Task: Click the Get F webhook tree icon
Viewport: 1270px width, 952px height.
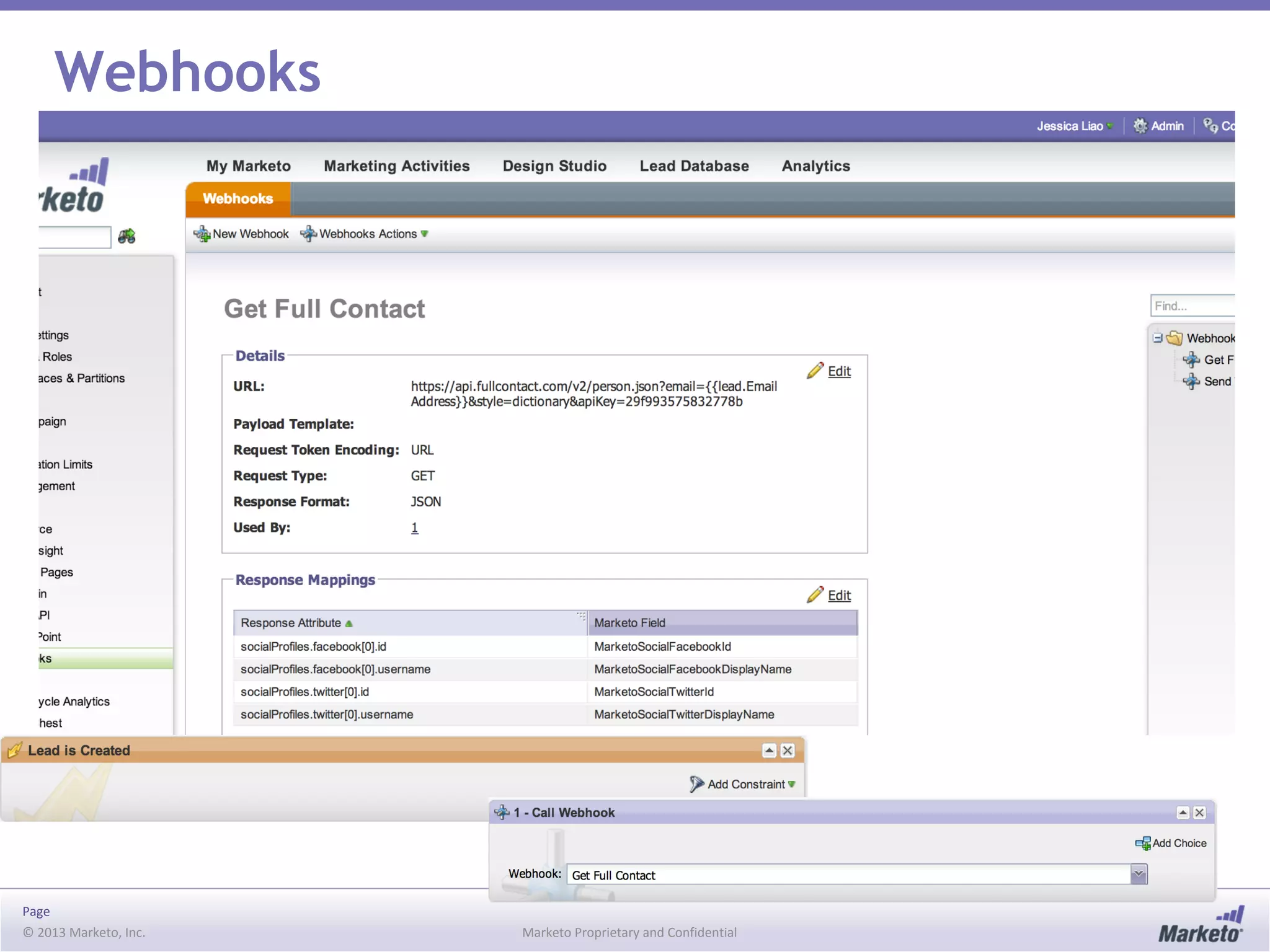Action: 1191,360
